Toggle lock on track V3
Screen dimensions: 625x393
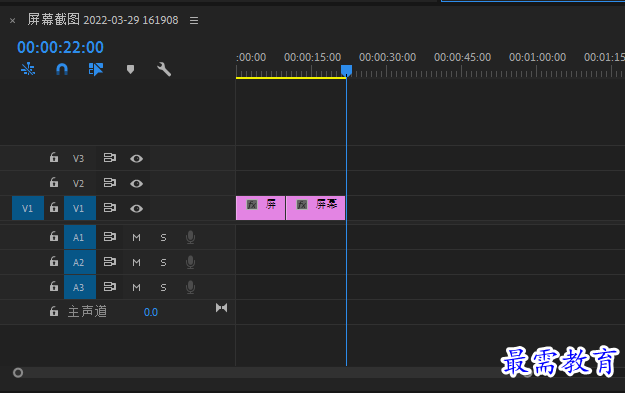[54, 158]
